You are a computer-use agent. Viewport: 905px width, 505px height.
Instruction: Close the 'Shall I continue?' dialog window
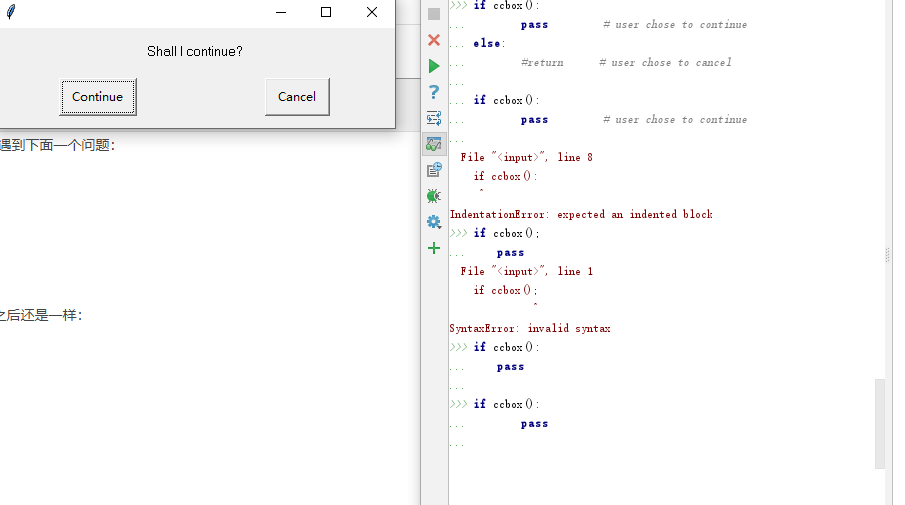372,12
